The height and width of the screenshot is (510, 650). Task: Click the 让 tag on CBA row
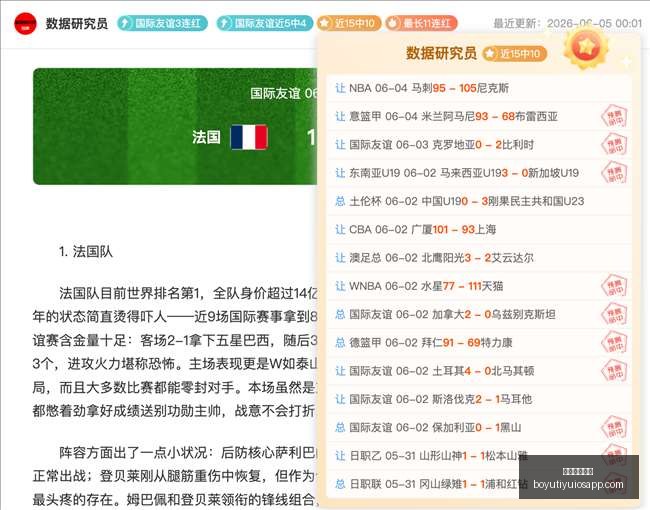[x=340, y=229]
